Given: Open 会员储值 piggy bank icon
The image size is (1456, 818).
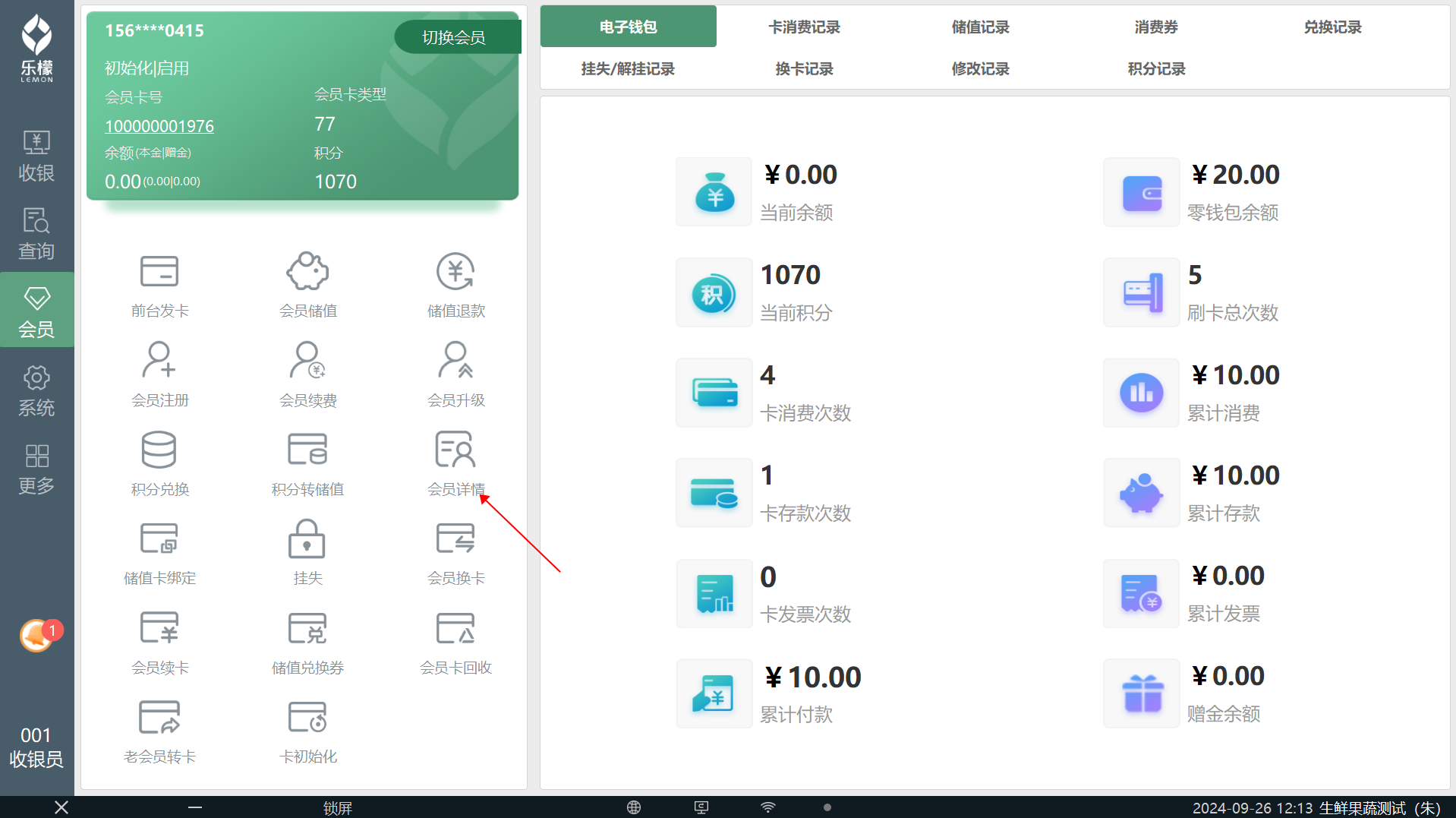Looking at the screenshot, I should (x=307, y=271).
